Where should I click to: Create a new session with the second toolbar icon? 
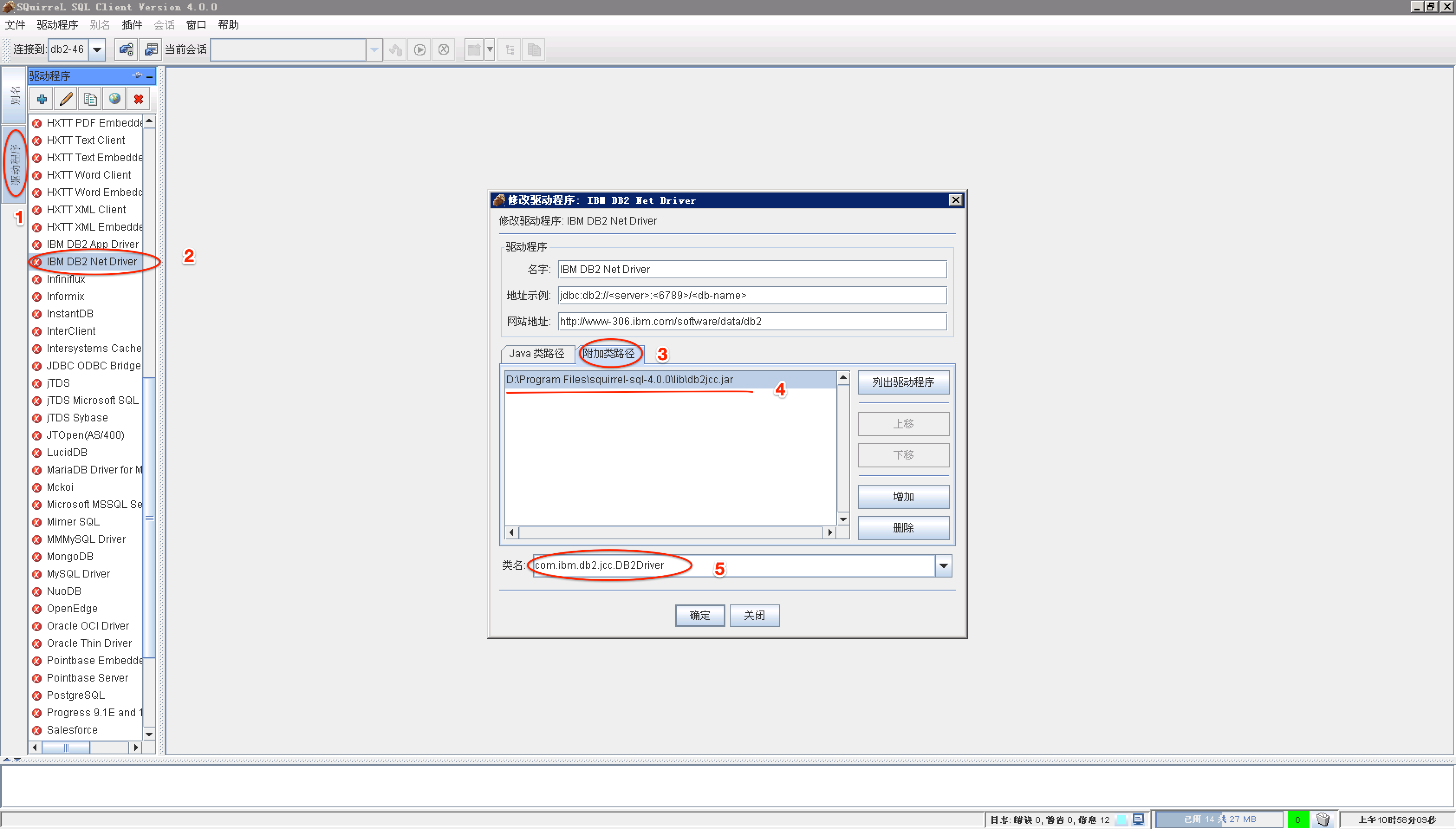click(x=149, y=49)
